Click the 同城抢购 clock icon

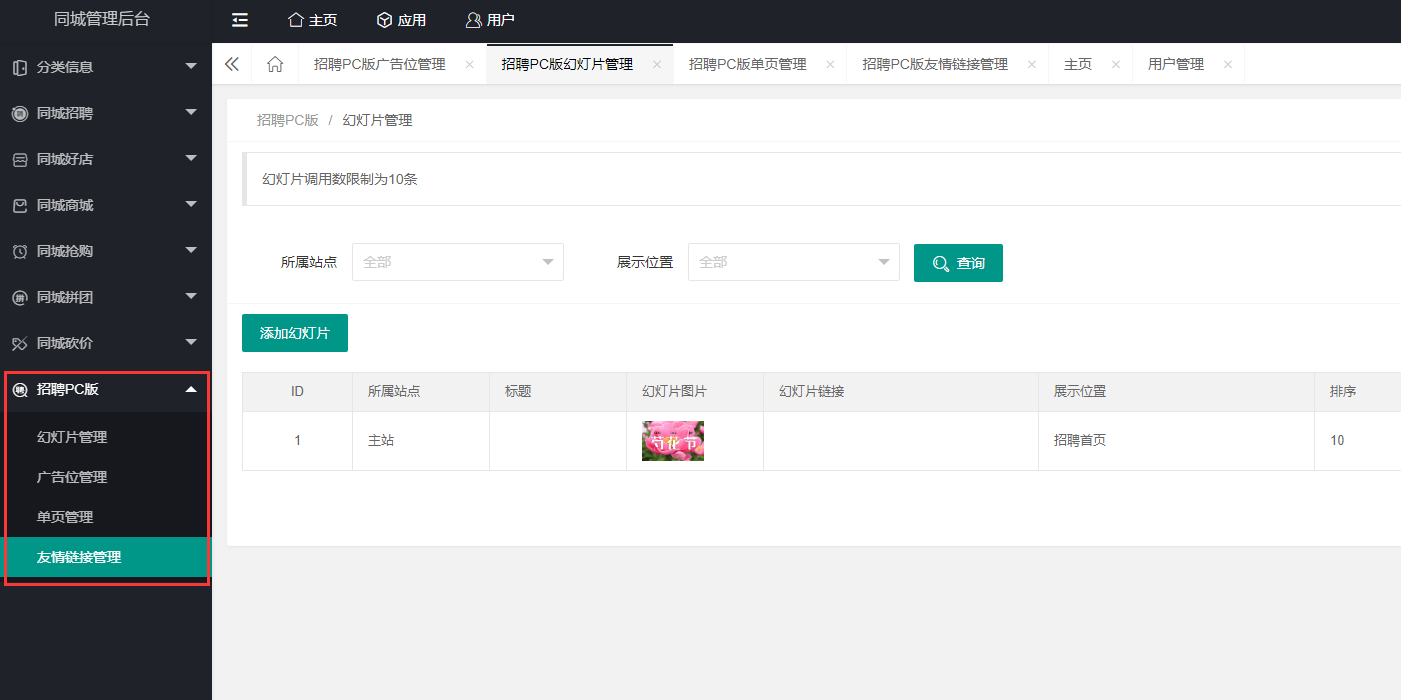tap(20, 251)
